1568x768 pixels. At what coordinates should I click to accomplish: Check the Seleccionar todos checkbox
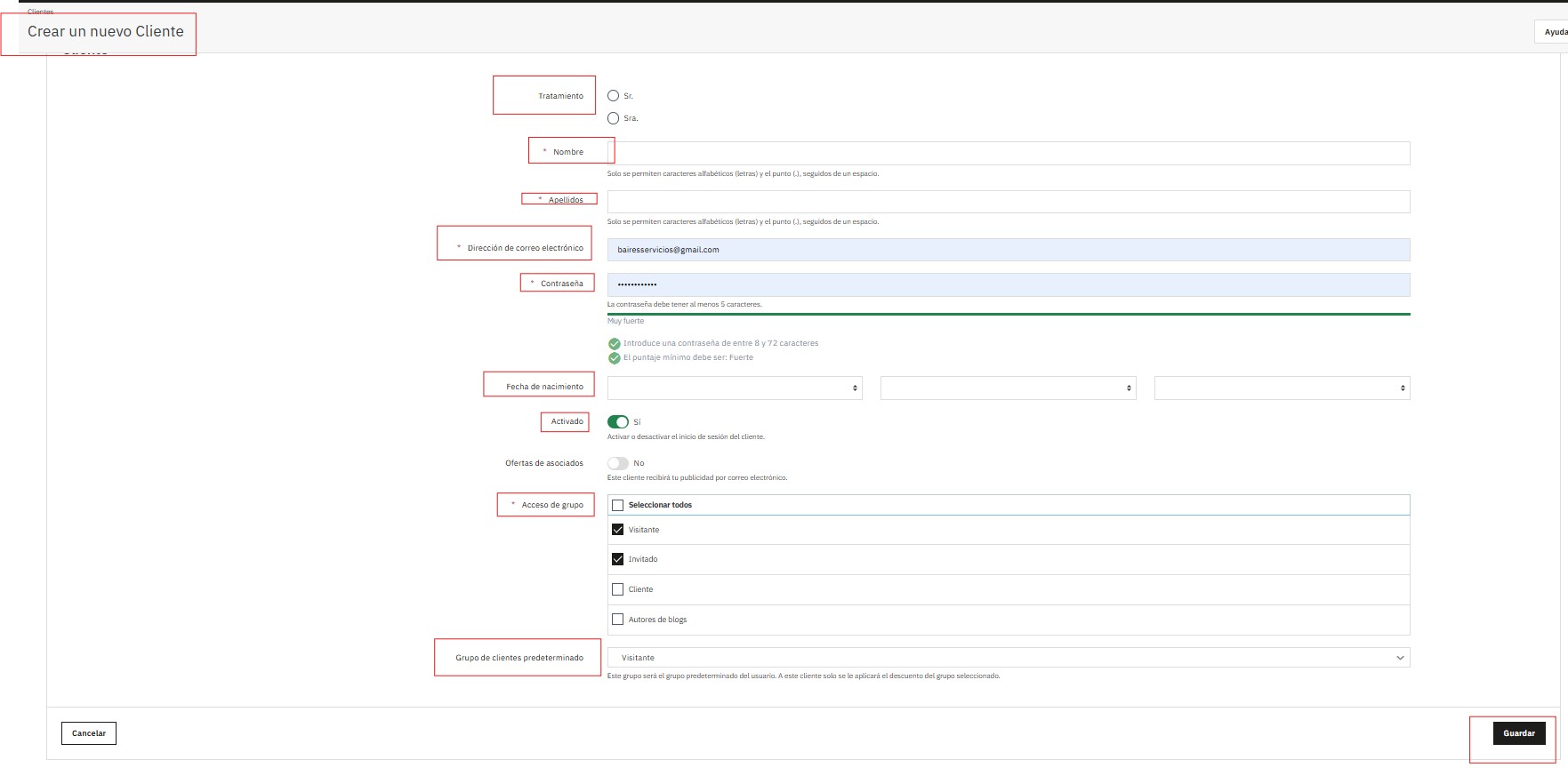click(618, 505)
